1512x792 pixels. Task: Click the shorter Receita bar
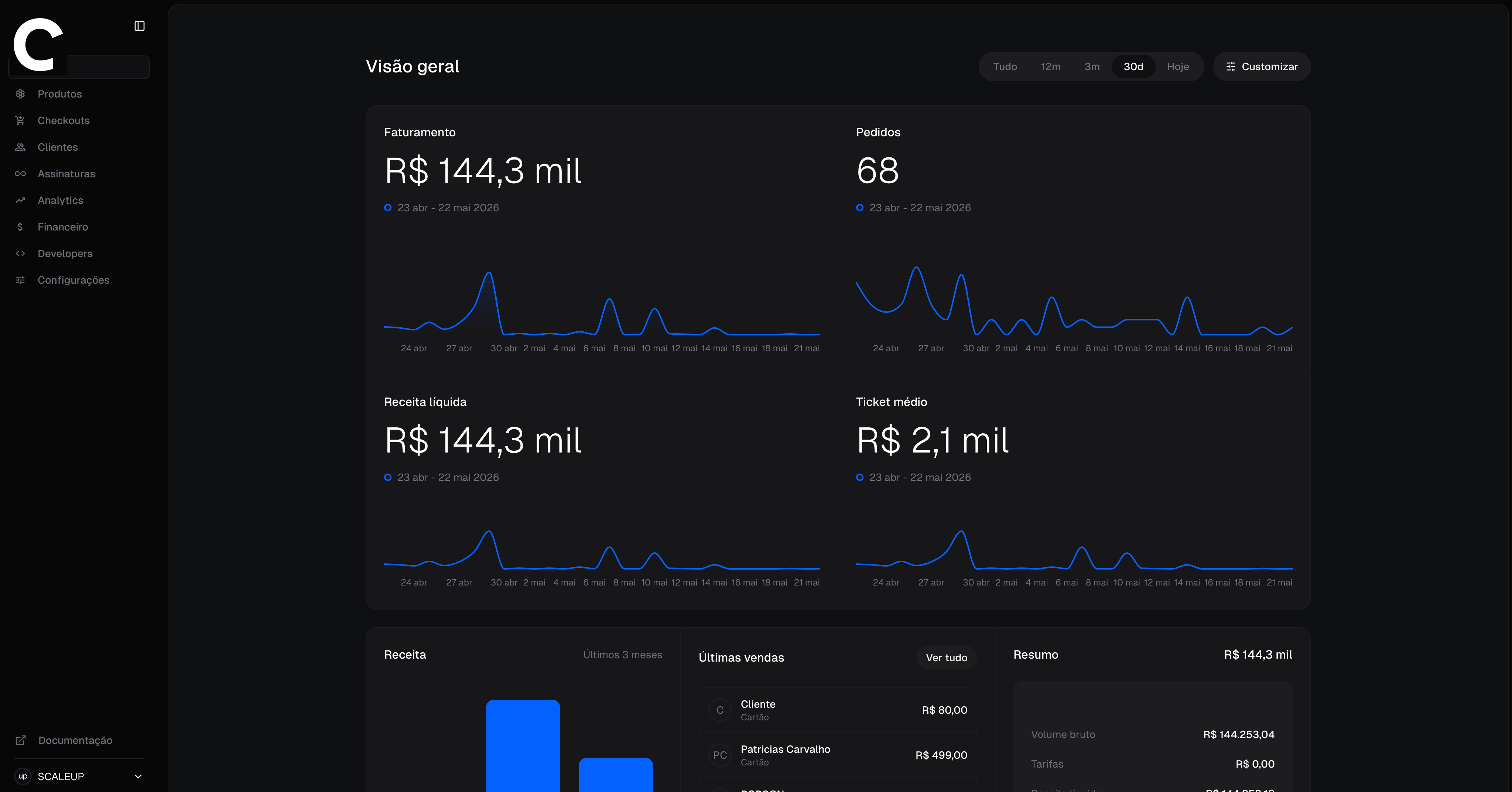point(616,774)
